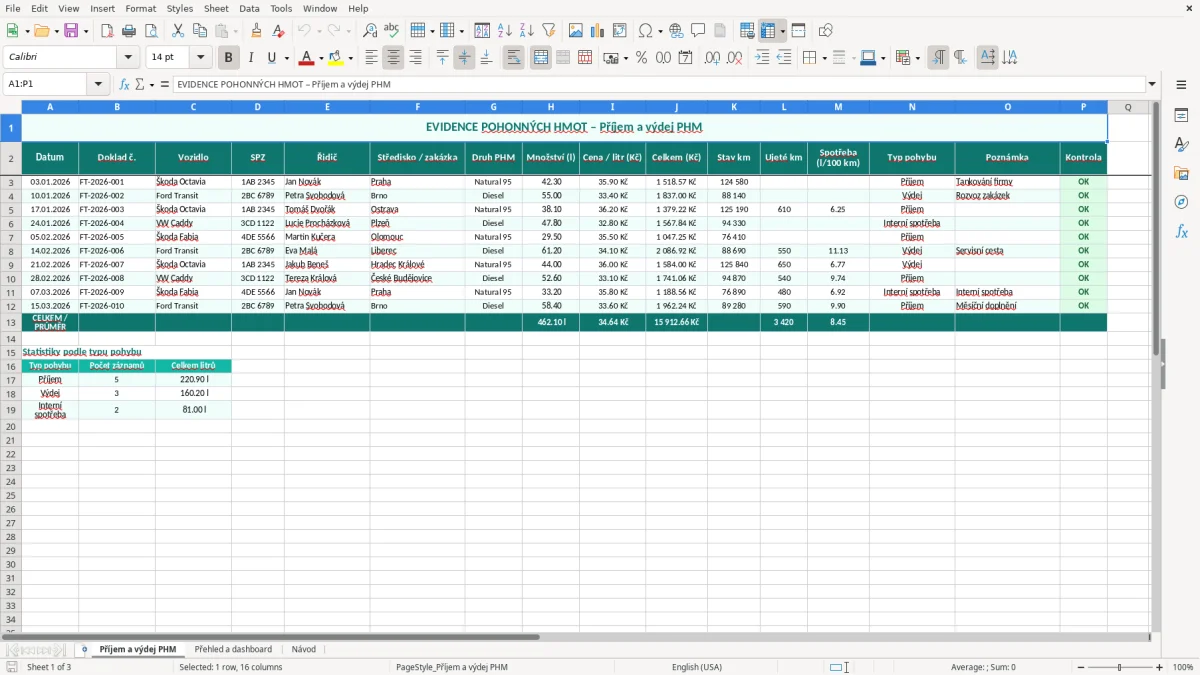Click the Insert Comment icon

(x=699, y=31)
